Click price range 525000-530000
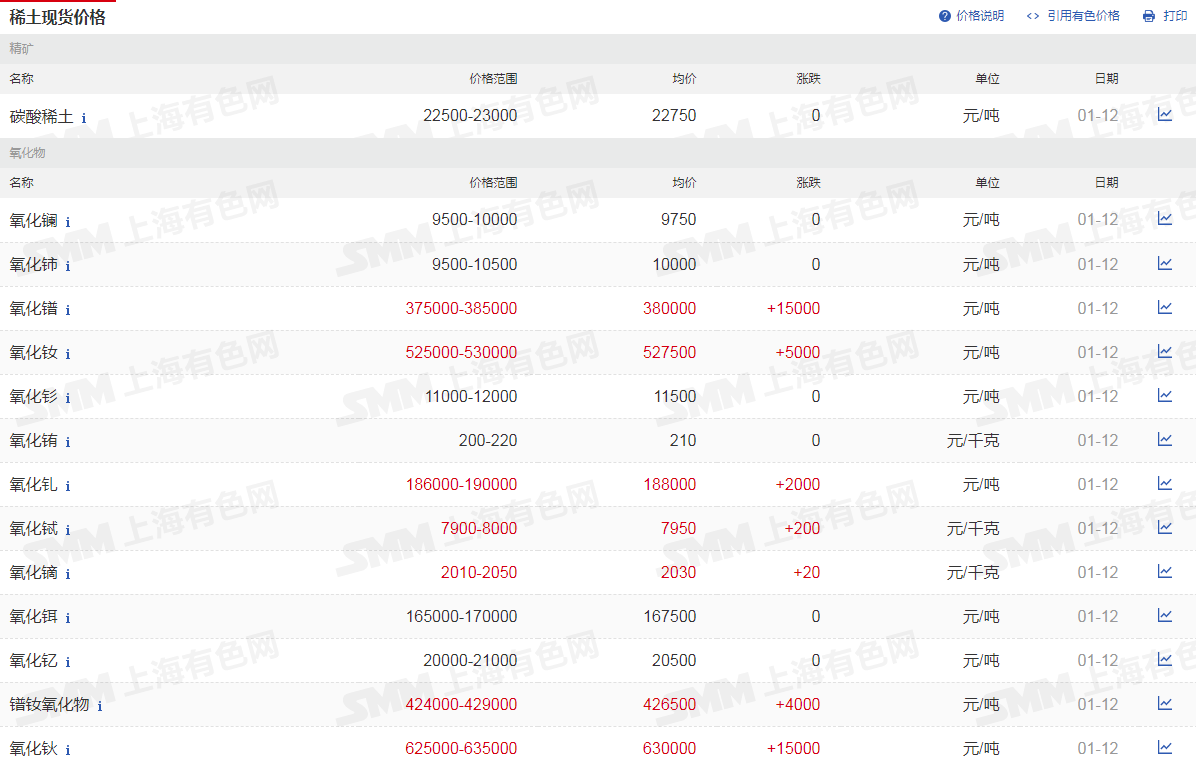The image size is (1196, 762). coord(461,352)
